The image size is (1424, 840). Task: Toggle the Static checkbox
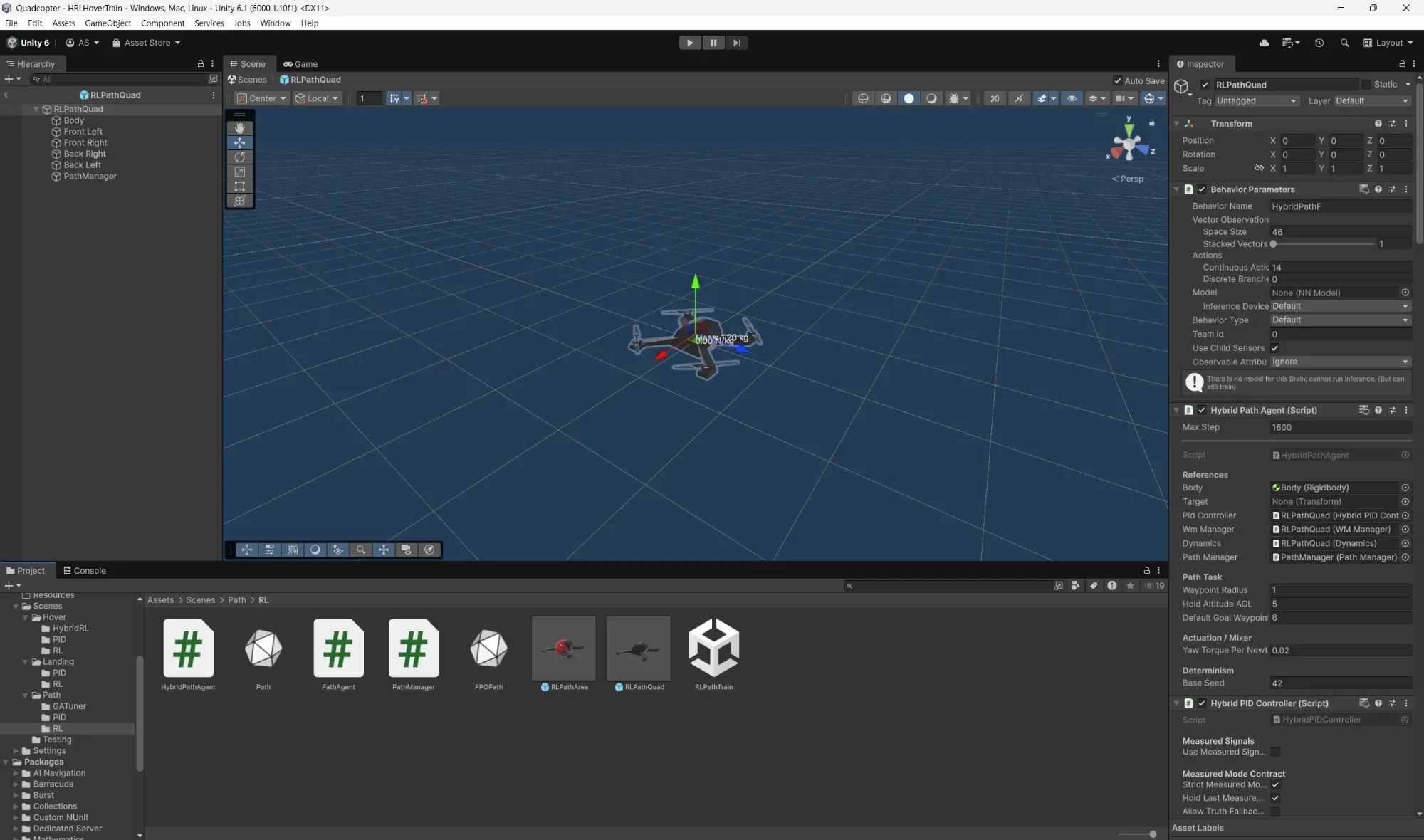pyautogui.click(x=1366, y=85)
